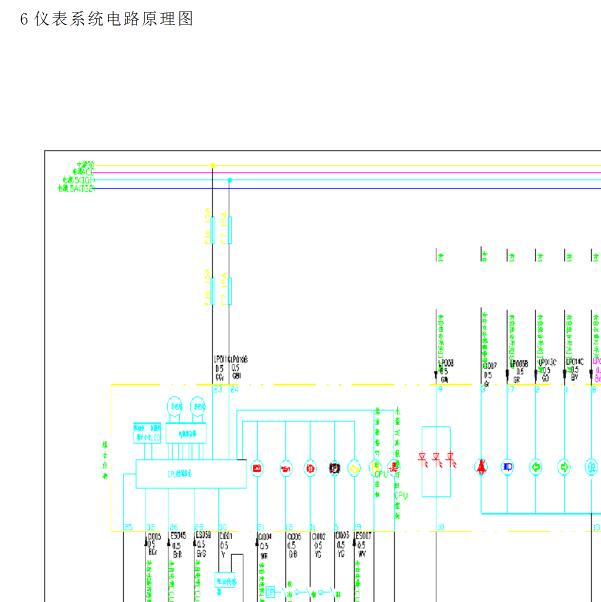Click the title '6 仪表系统电路原理图'
601x602 pixels.
[106, 19]
